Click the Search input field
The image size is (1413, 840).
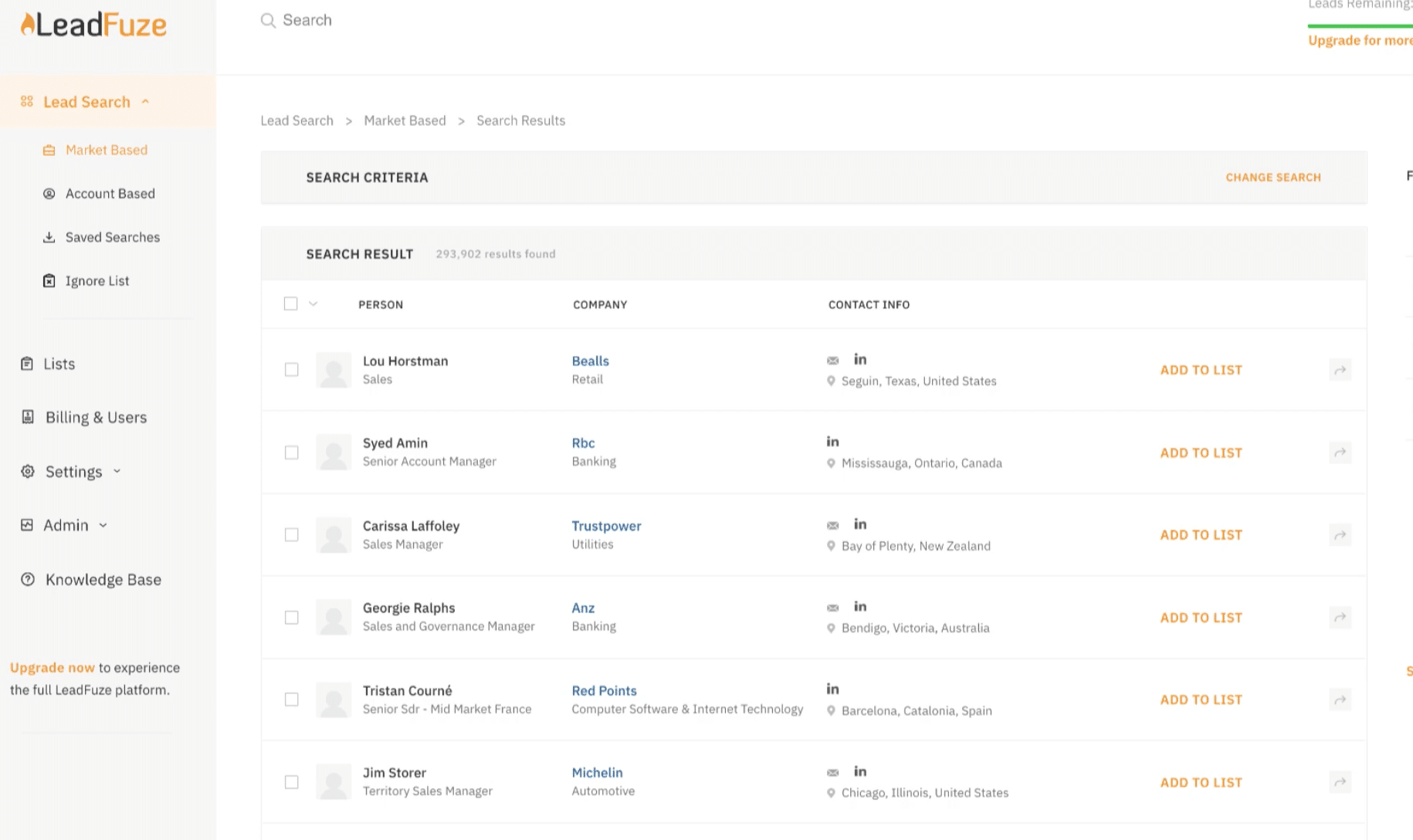(307, 20)
